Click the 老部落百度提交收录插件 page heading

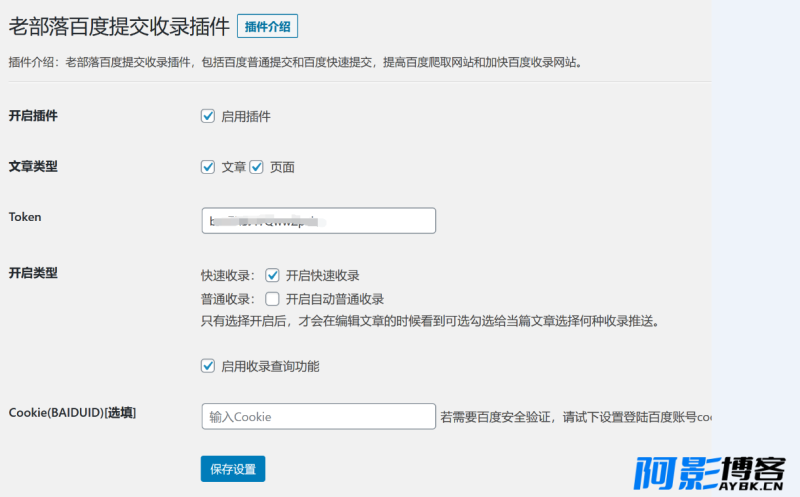[x=119, y=27]
